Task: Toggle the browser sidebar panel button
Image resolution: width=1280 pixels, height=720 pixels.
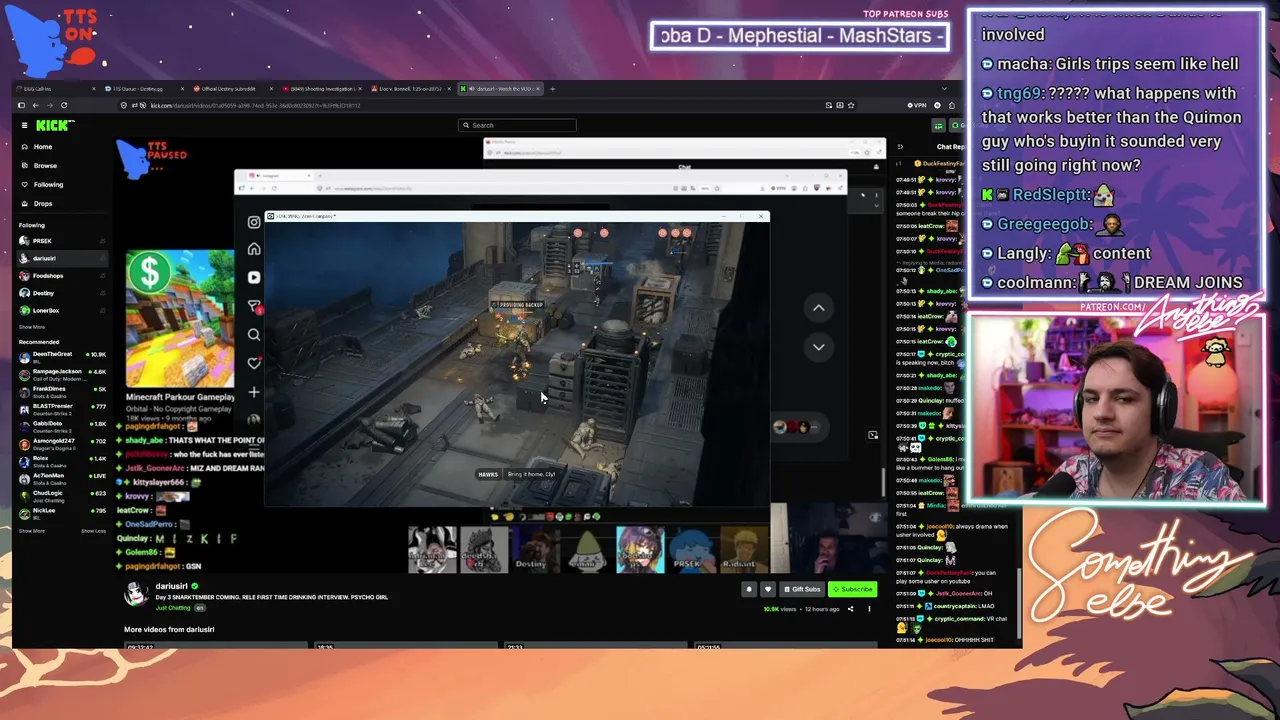Action: [21, 105]
